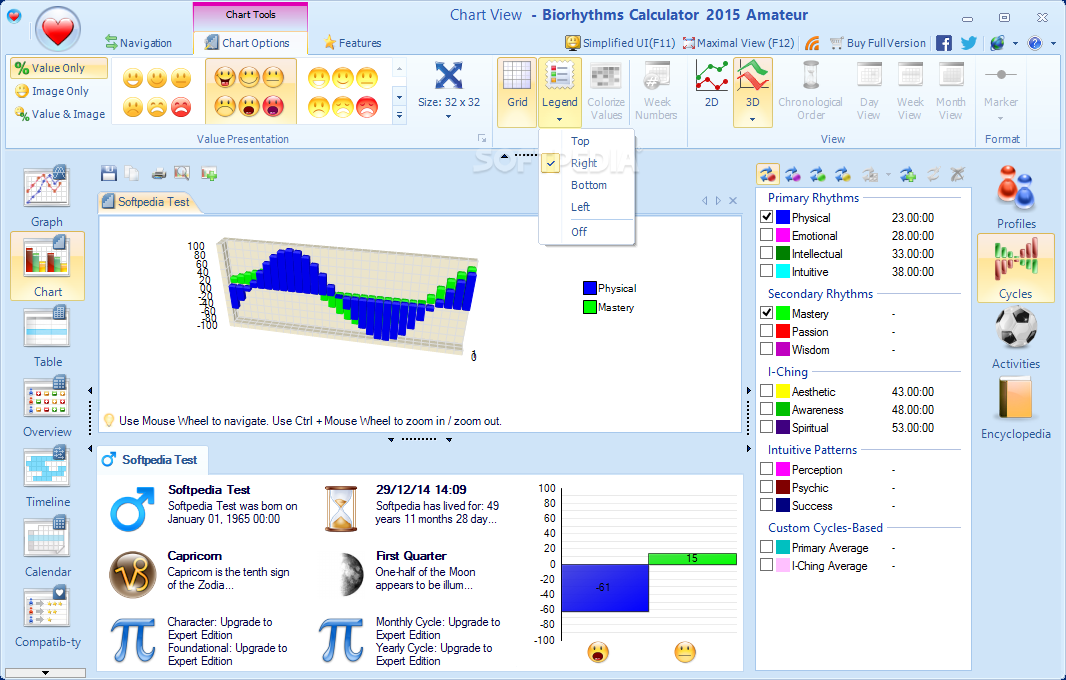Enable the Wisdom rhythm checkbox

point(766,349)
